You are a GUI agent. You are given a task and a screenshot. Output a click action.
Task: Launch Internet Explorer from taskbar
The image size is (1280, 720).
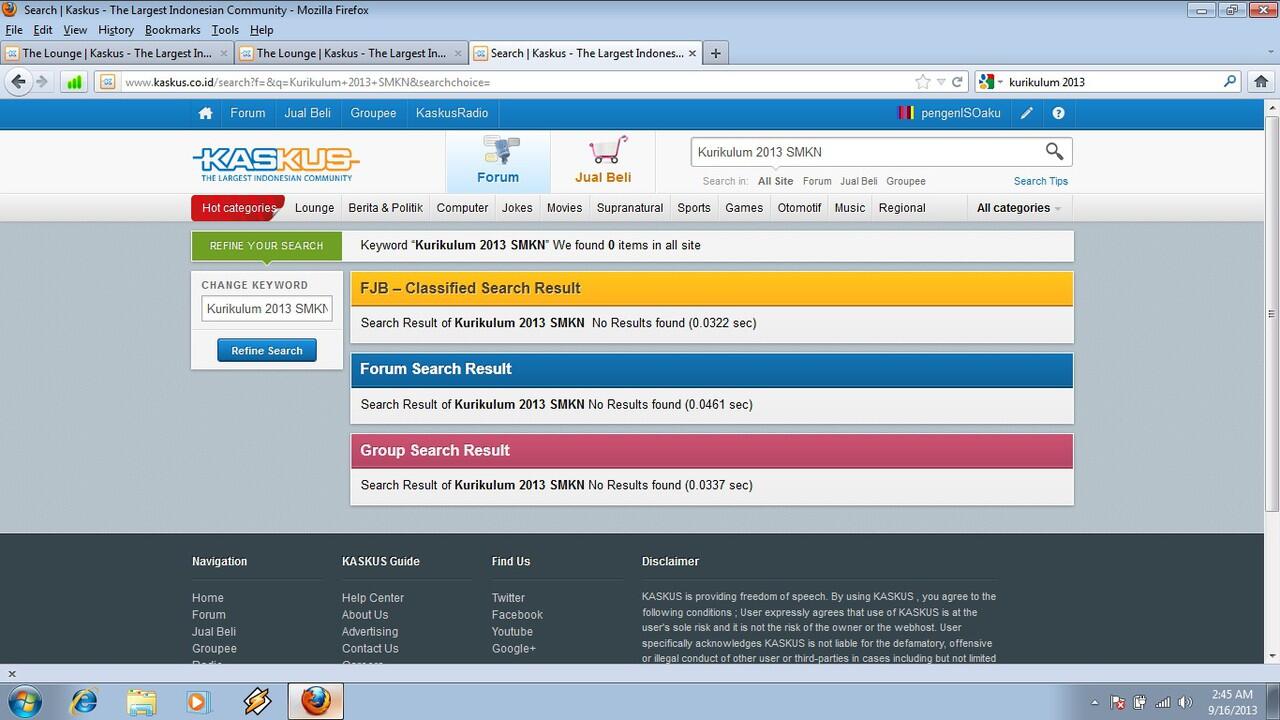83,701
